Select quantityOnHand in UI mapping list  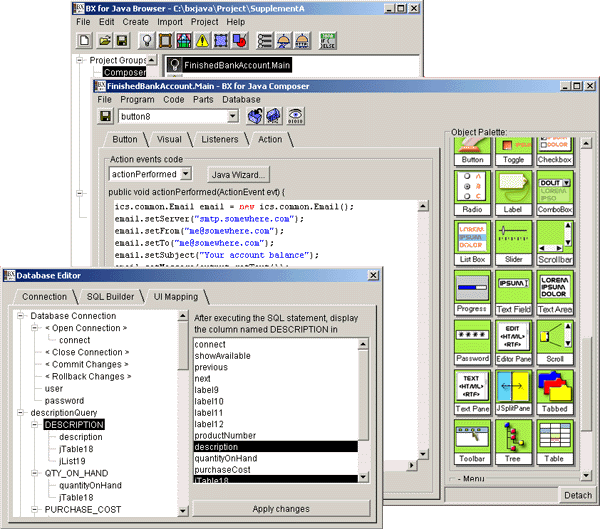[276, 458]
